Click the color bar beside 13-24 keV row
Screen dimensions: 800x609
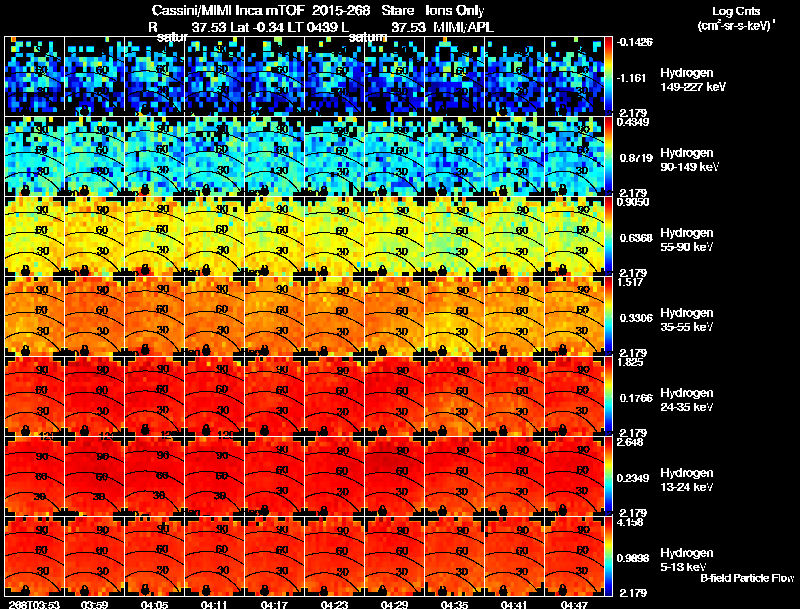click(x=608, y=476)
